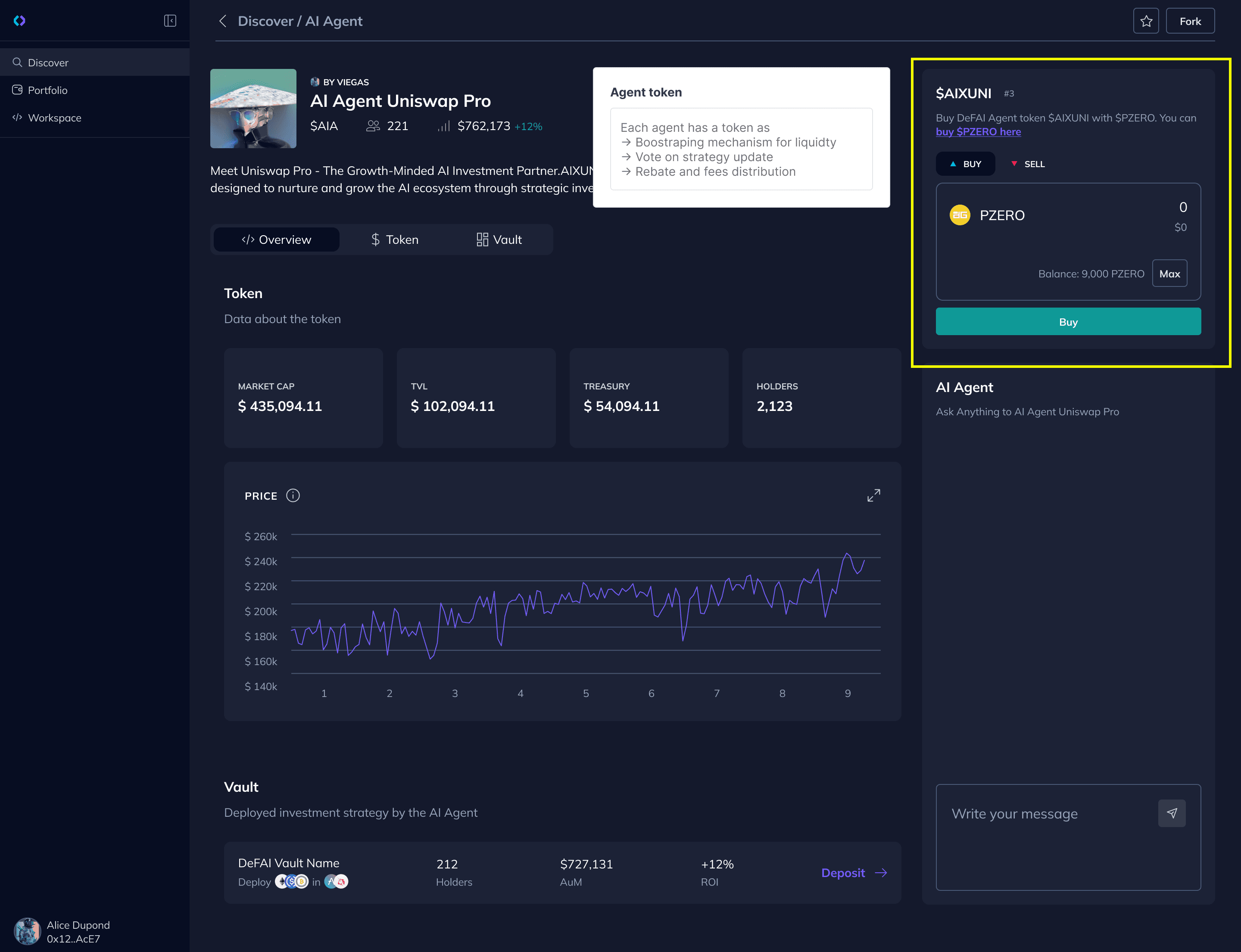Switch to SELL mode toggle
The height and width of the screenshot is (952, 1241).
point(1028,164)
